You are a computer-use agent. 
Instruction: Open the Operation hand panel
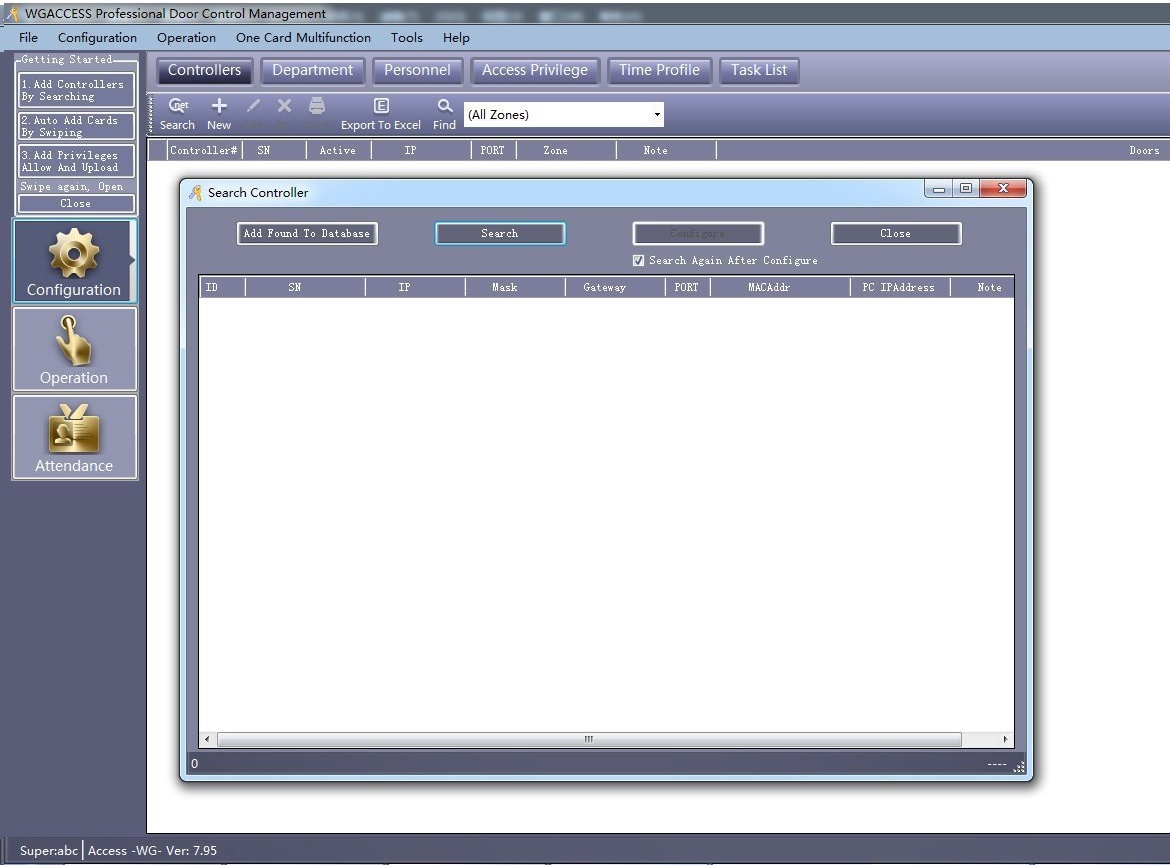tap(74, 349)
